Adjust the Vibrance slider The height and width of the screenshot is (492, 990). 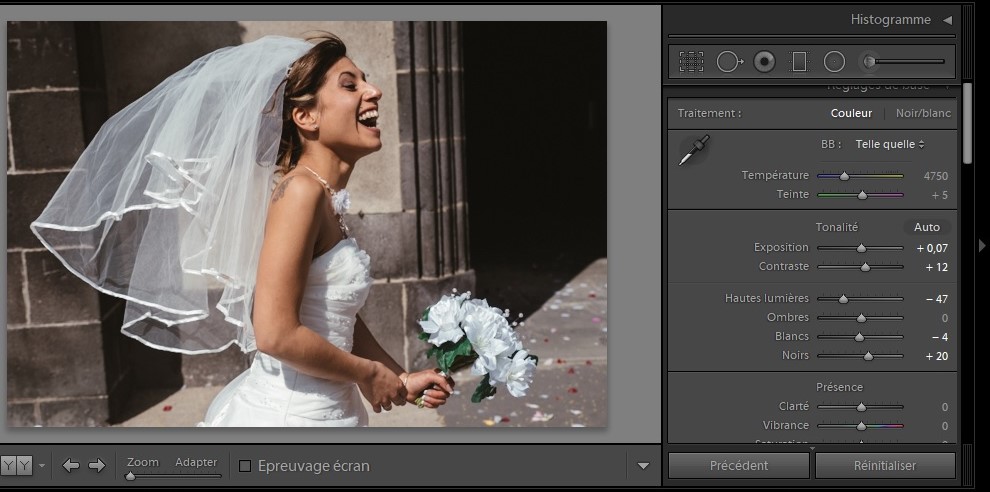pos(860,426)
